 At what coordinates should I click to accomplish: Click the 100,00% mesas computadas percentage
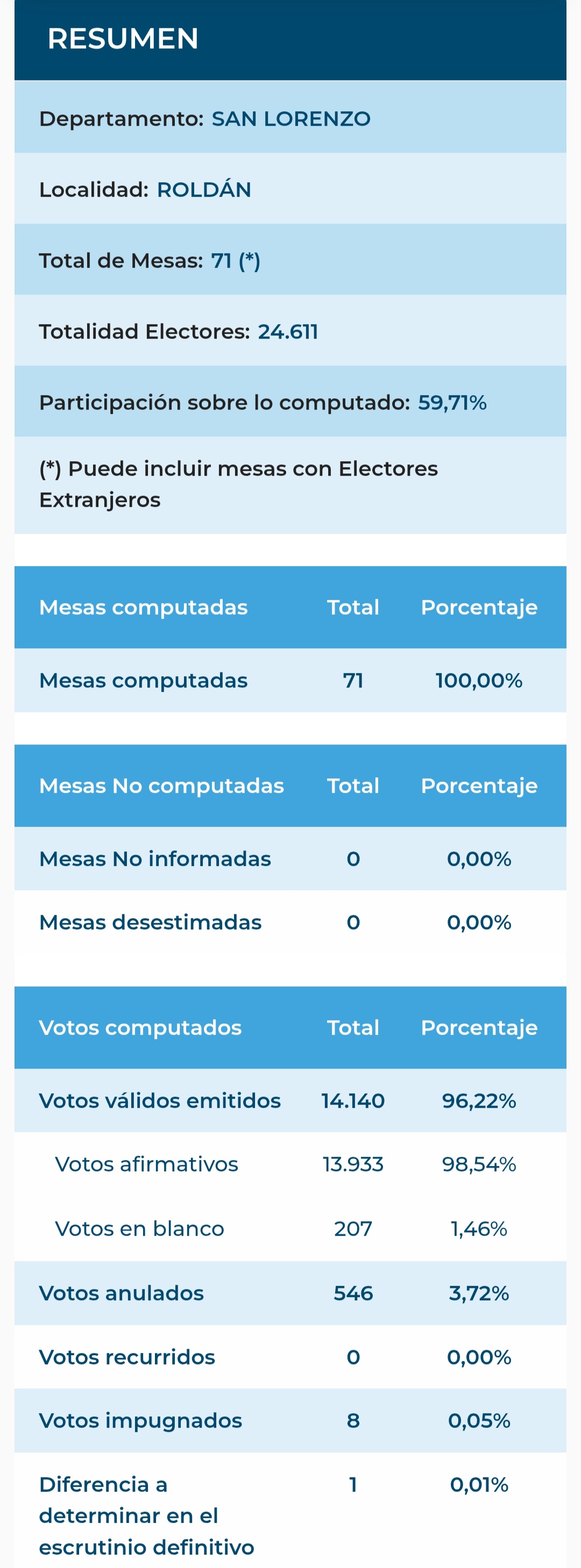pyautogui.click(x=479, y=680)
